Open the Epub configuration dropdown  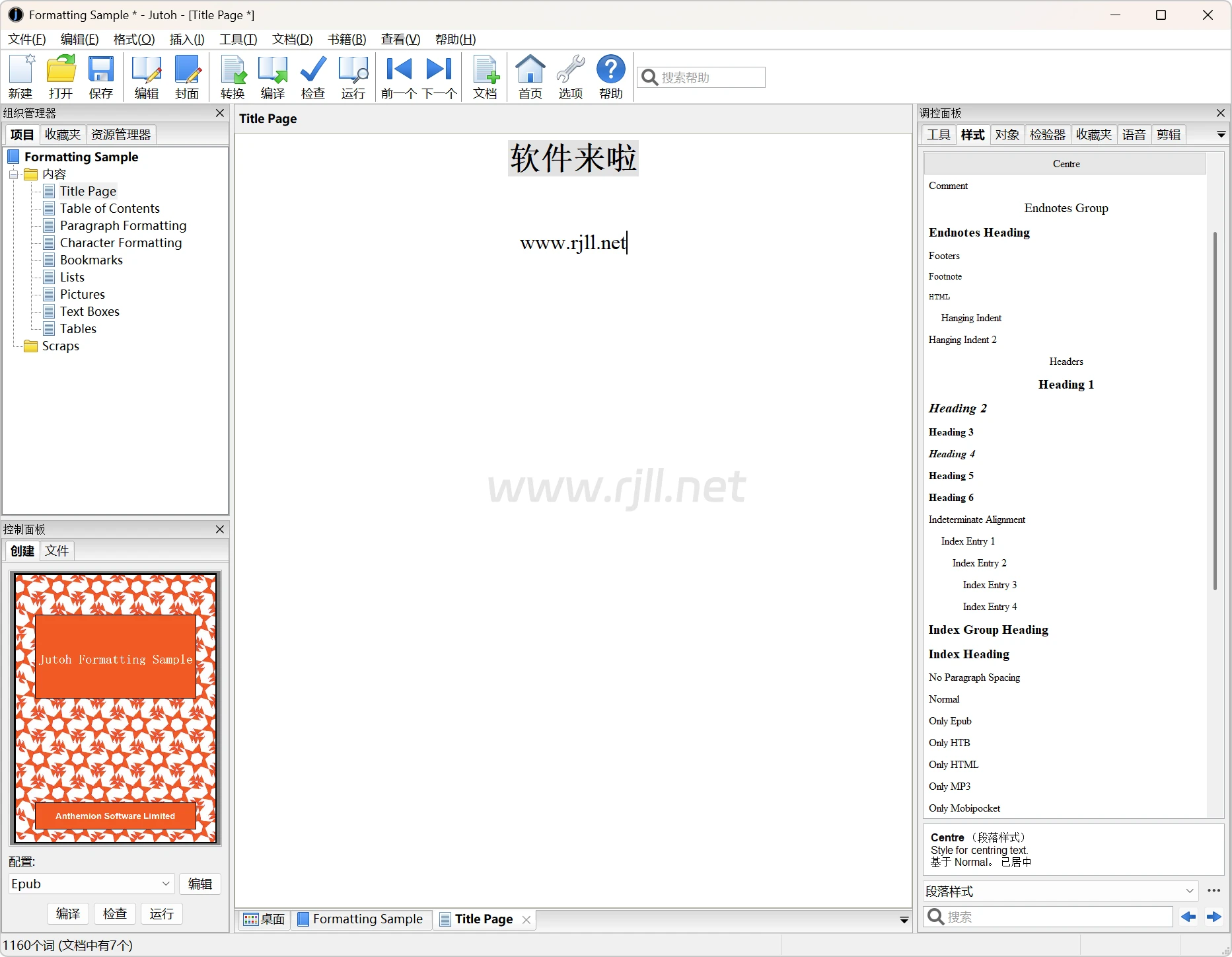[x=166, y=884]
